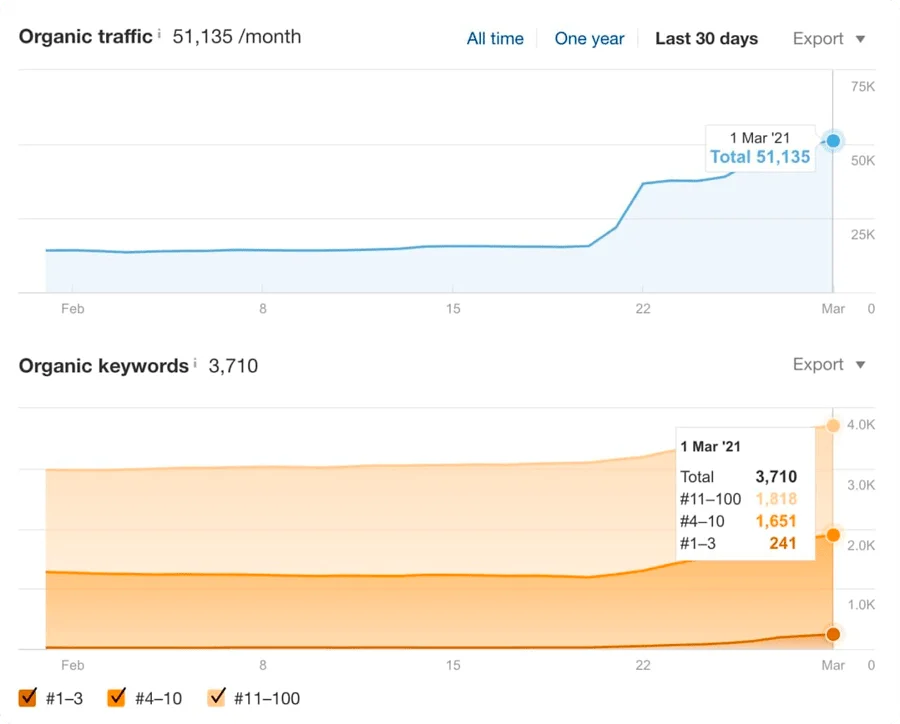Image resolution: width=900 pixels, height=724 pixels.
Task: Click the Organic traffic heading
Action: tap(86, 37)
